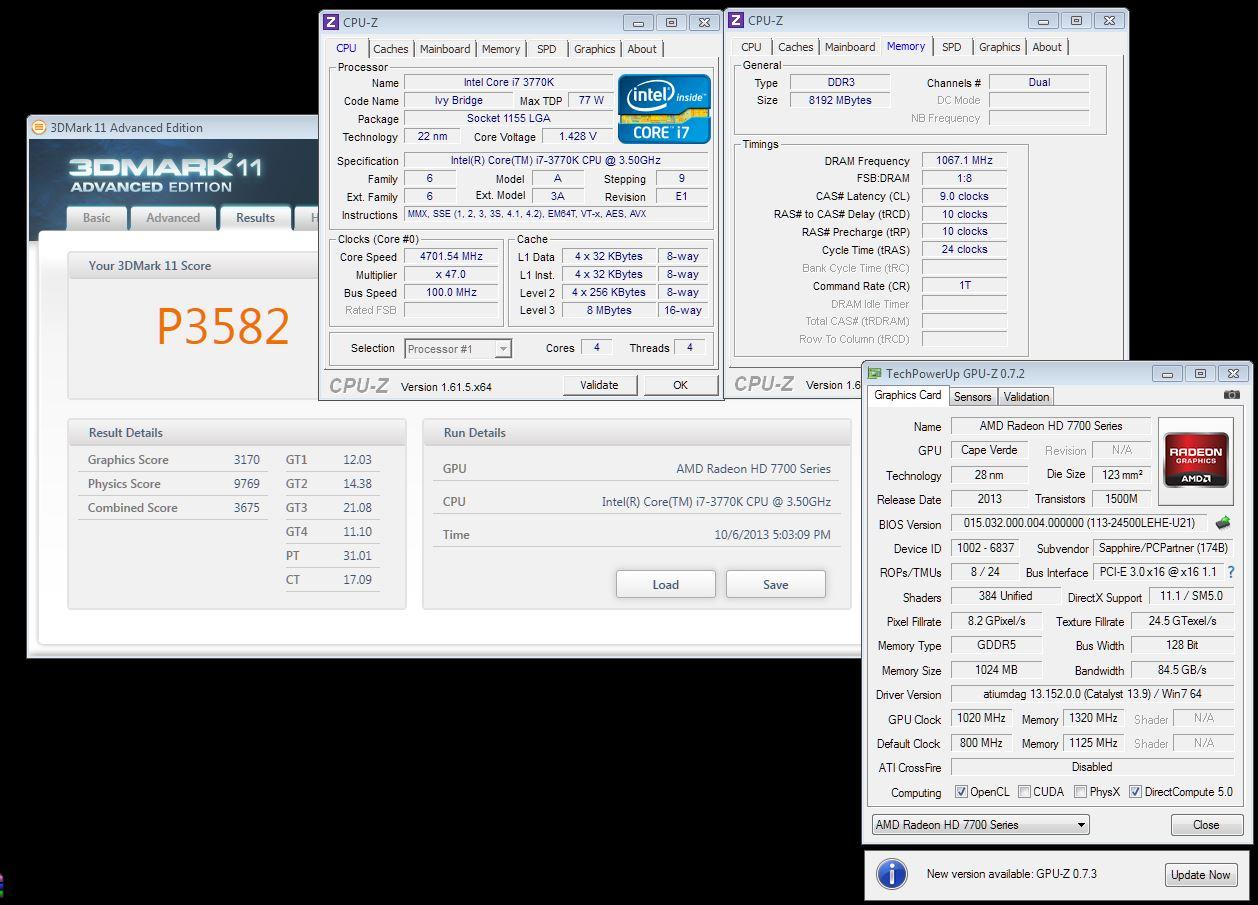Image resolution: width=1258 pixels, height=905 pixels.
Task: Click the CAS# Latency value 9.0 clocks
Action: point(964,196)
